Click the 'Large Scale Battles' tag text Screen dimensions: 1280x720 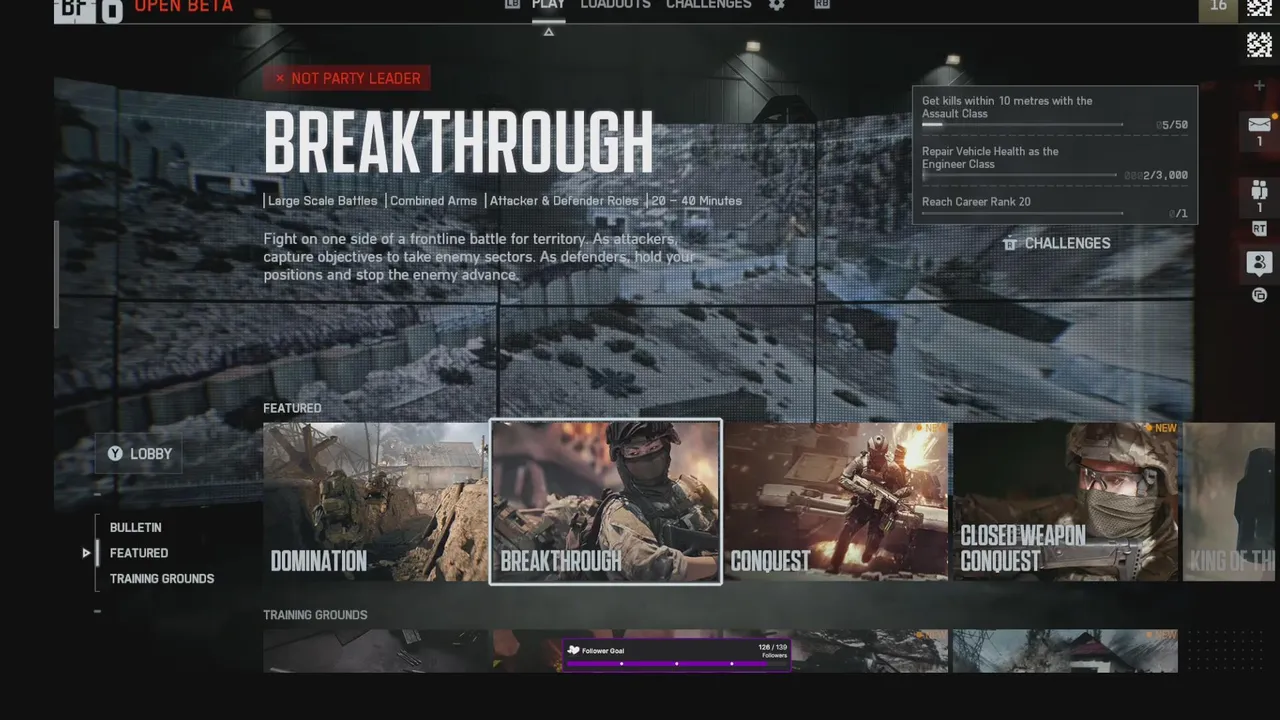pyautogui.click(x=322, y=201)
